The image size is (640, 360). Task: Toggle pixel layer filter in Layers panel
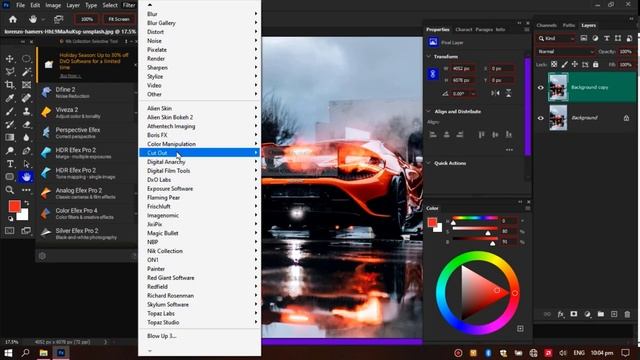pyautogui.click(x=584, y=38)
